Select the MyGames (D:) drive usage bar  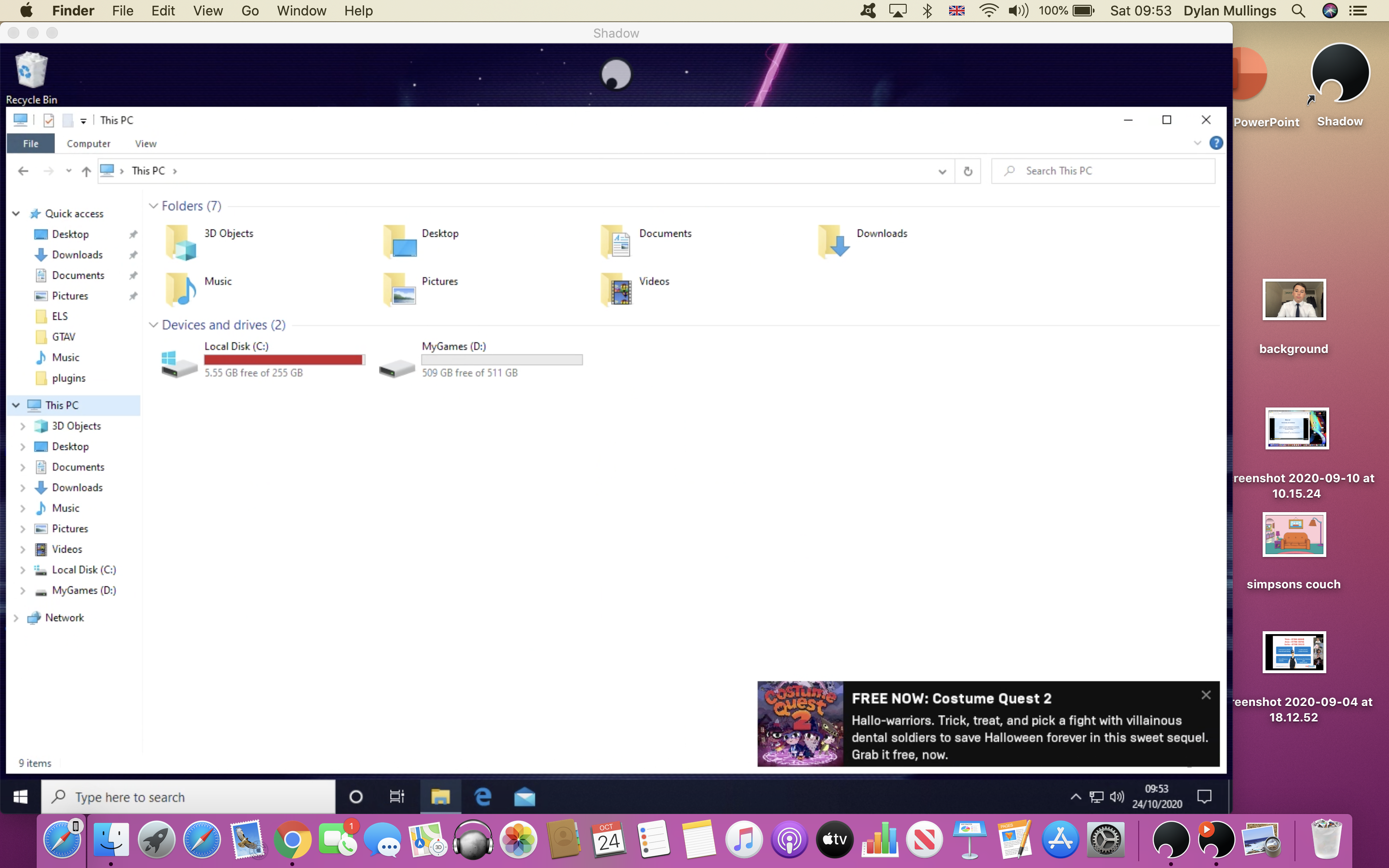point(502,360)
